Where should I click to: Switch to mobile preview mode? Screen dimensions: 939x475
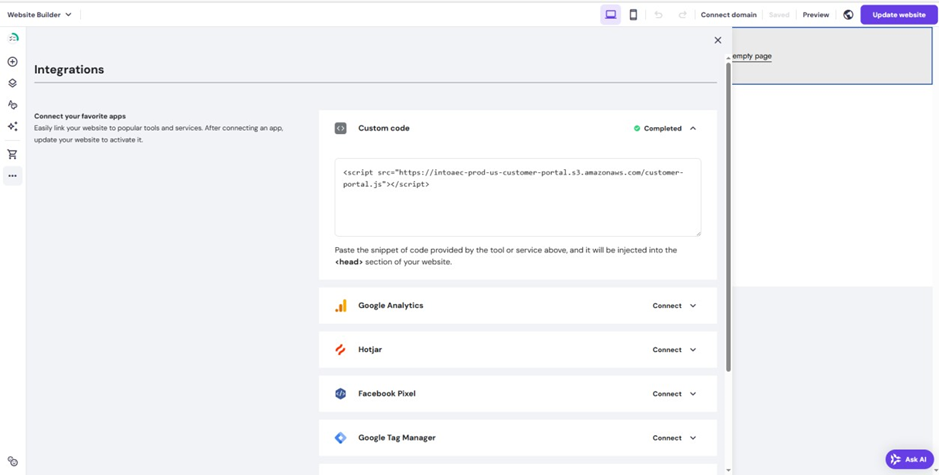click(633, 14)
